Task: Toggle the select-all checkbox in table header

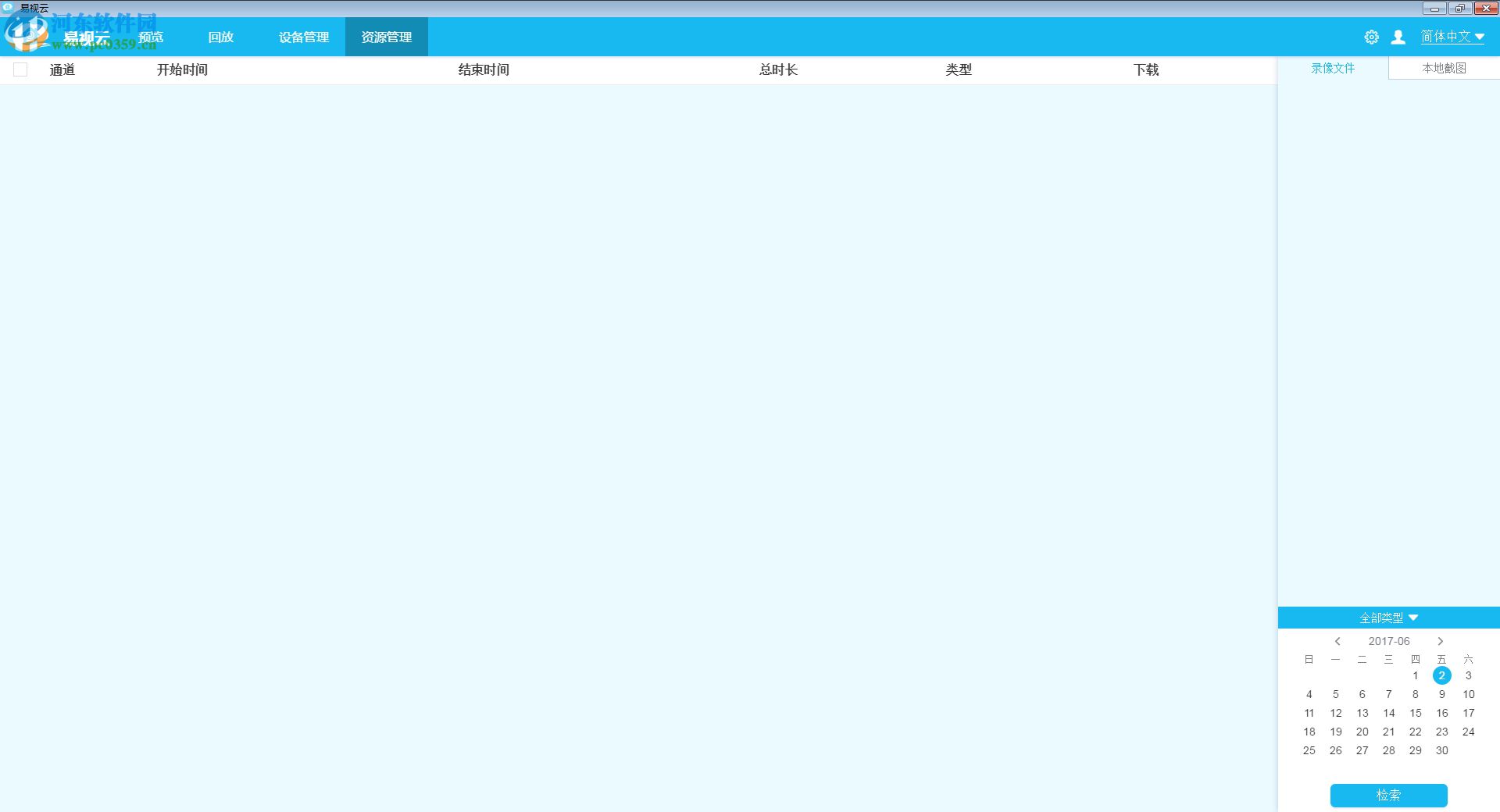Action: (x=20, y=69)
